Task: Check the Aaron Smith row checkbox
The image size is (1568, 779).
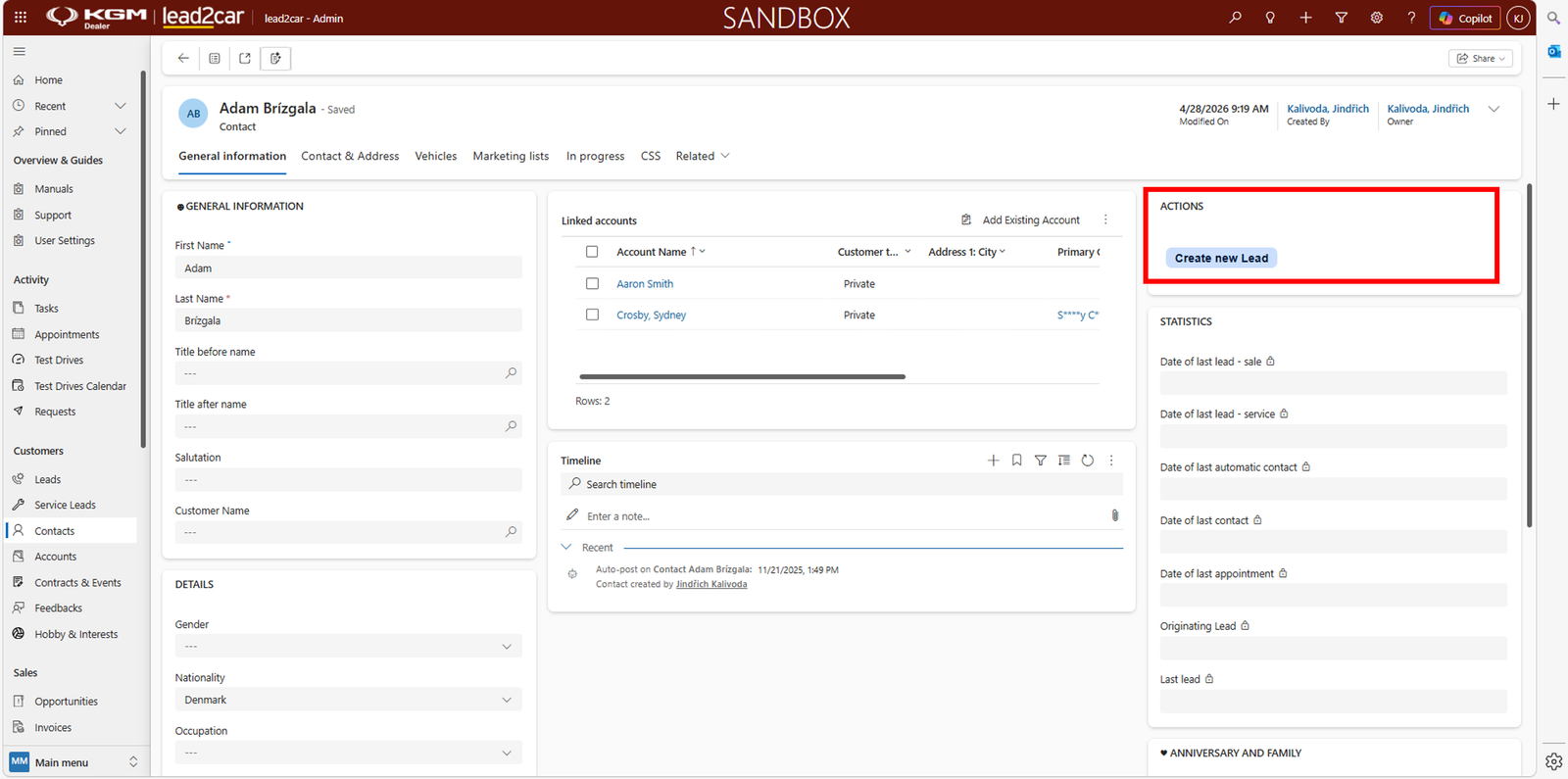Action: coord(592,283)
